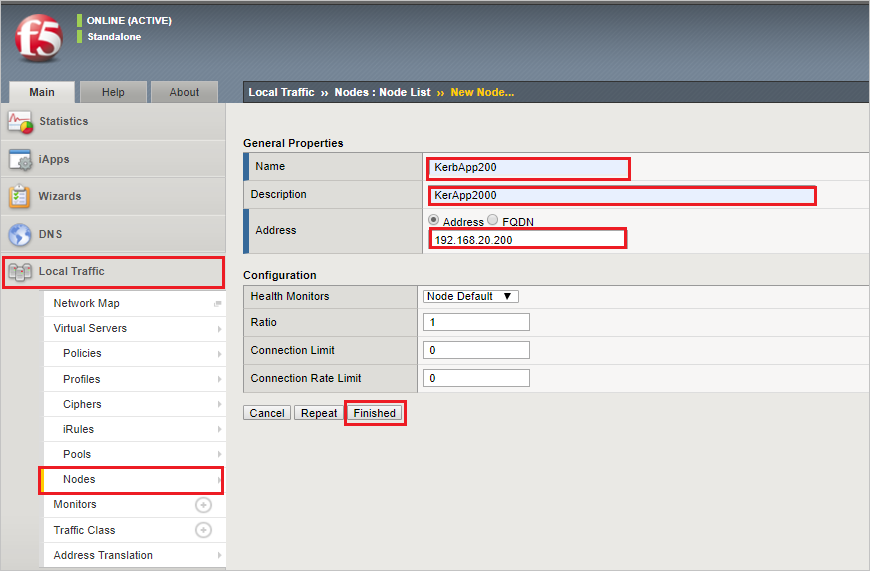Screen dimensions: 870x571
Task: Click the Ratio input field
Action: tap(476, 322)
